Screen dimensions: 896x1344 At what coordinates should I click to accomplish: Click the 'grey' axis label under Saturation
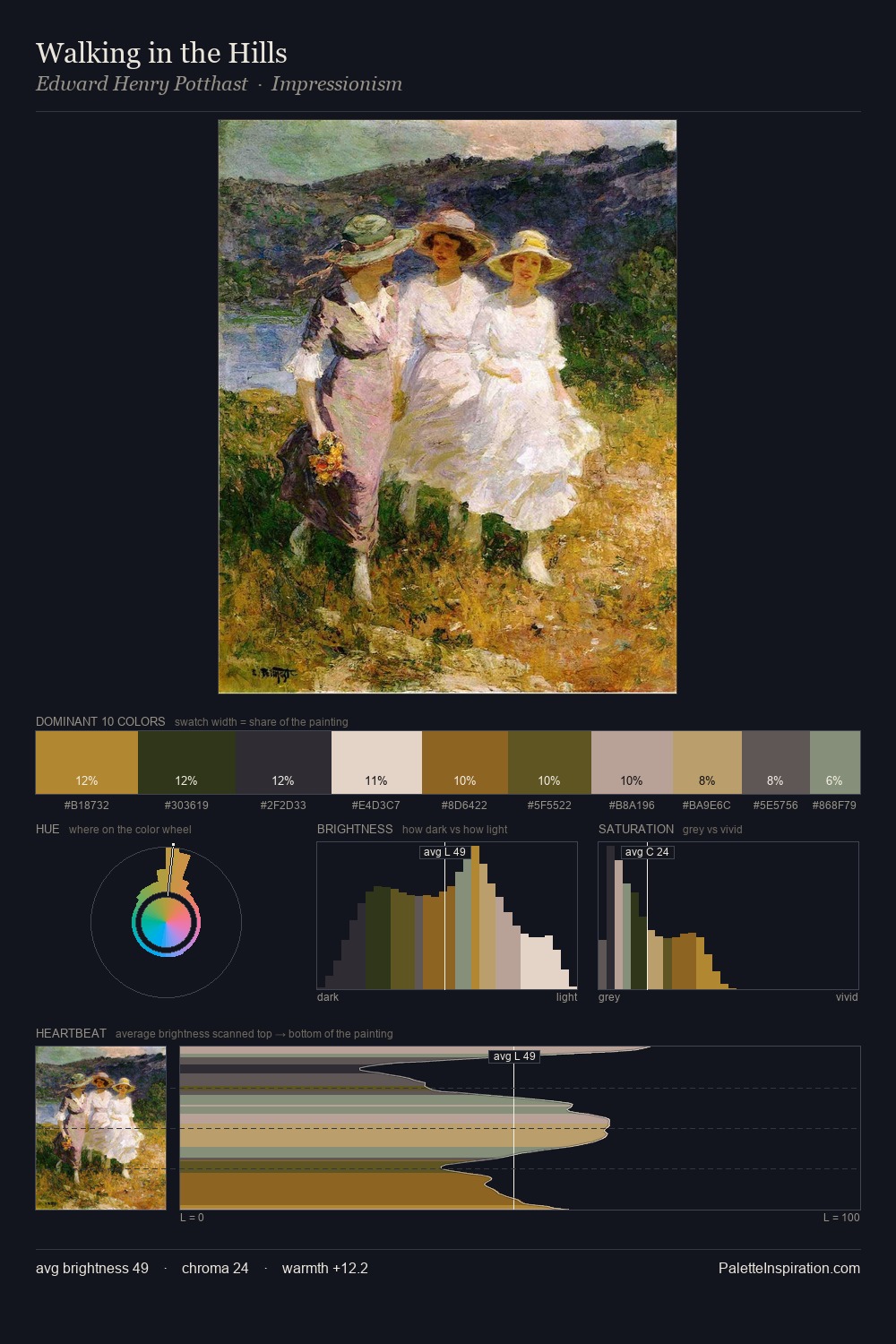point(609,997)
